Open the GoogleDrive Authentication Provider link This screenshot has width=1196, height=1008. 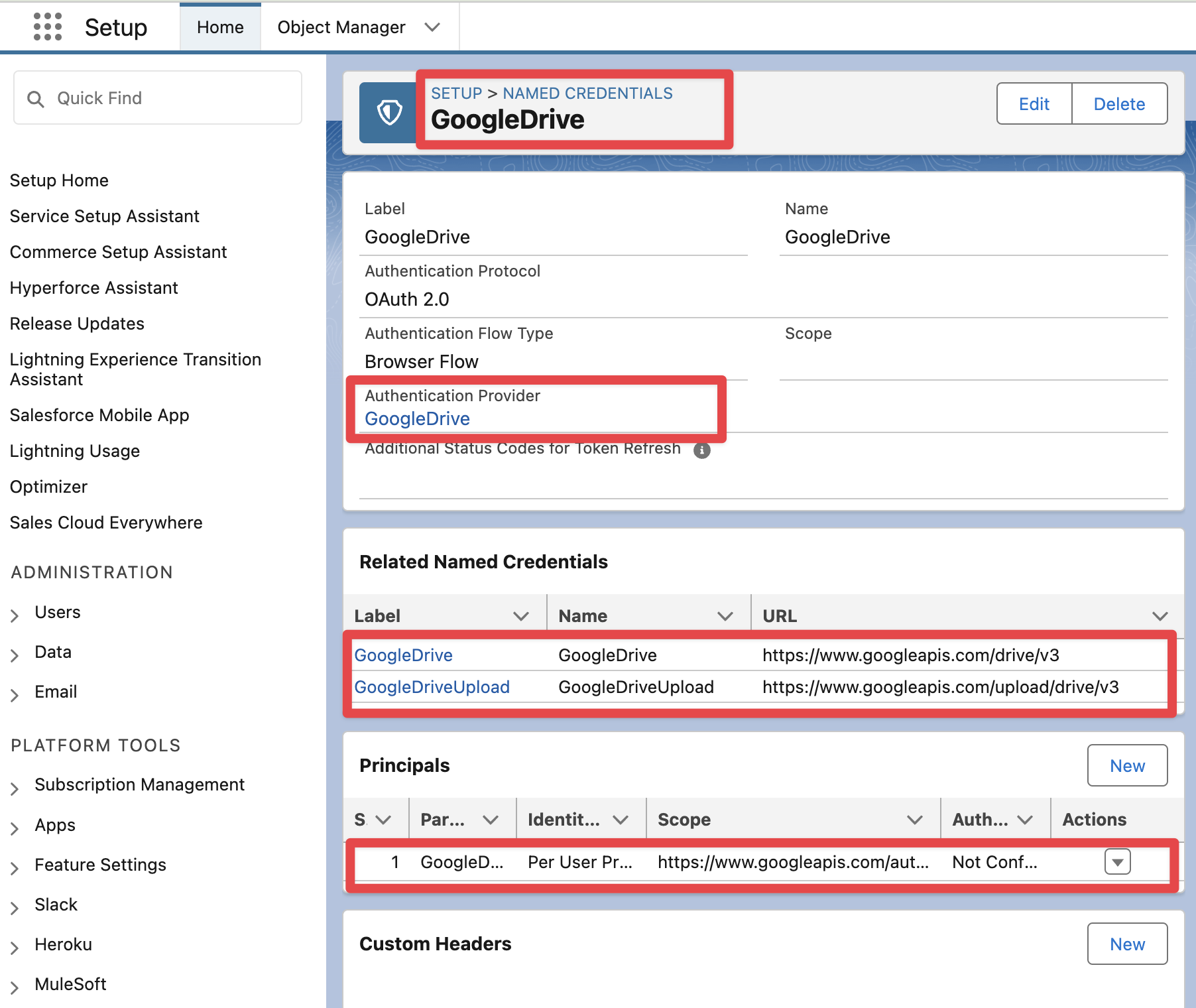click(x=417, y=418)
